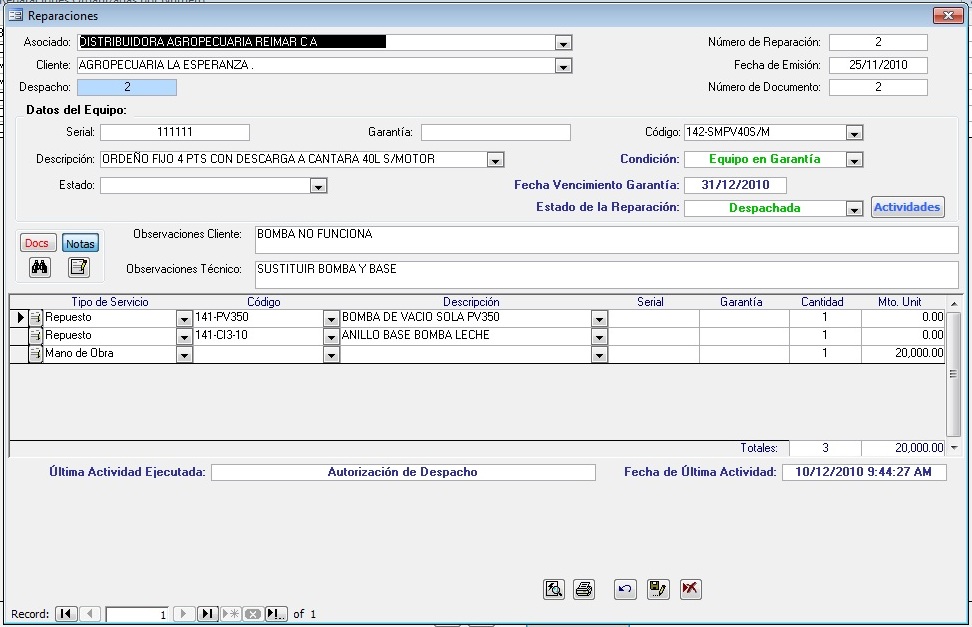Go to the first record

coord(66,614)
